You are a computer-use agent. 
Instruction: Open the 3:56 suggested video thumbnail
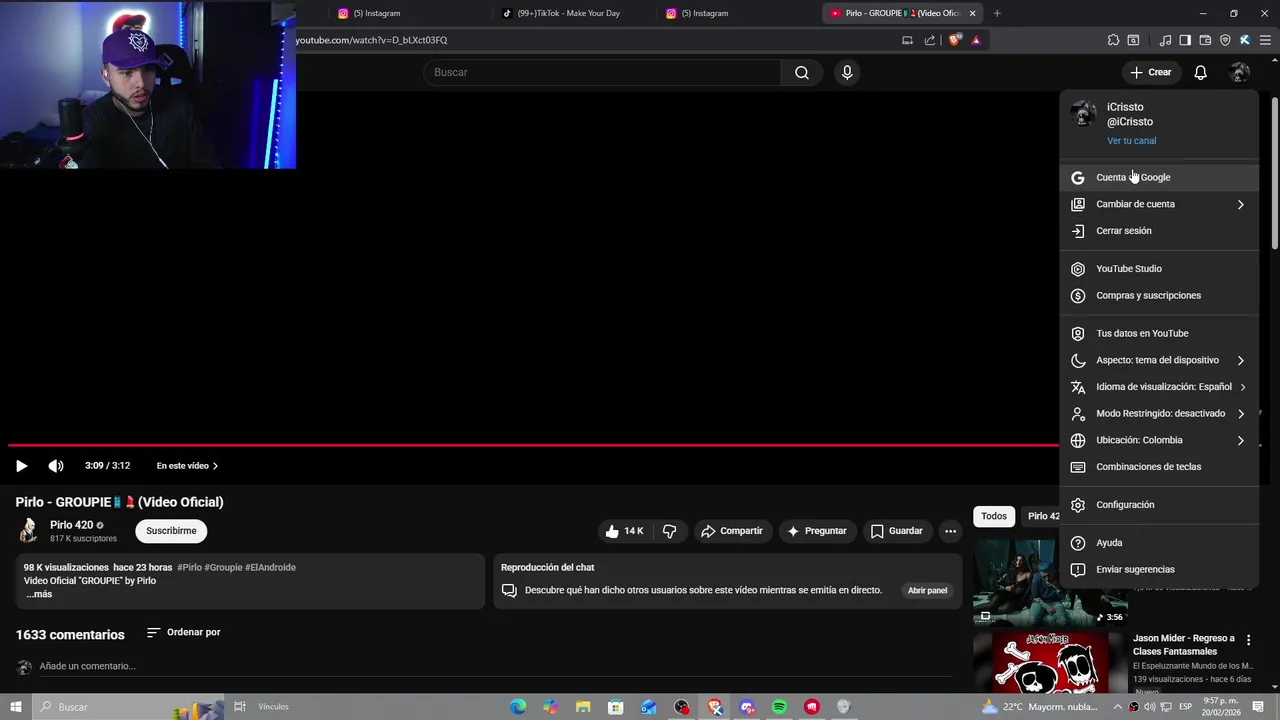point(1050,583)
